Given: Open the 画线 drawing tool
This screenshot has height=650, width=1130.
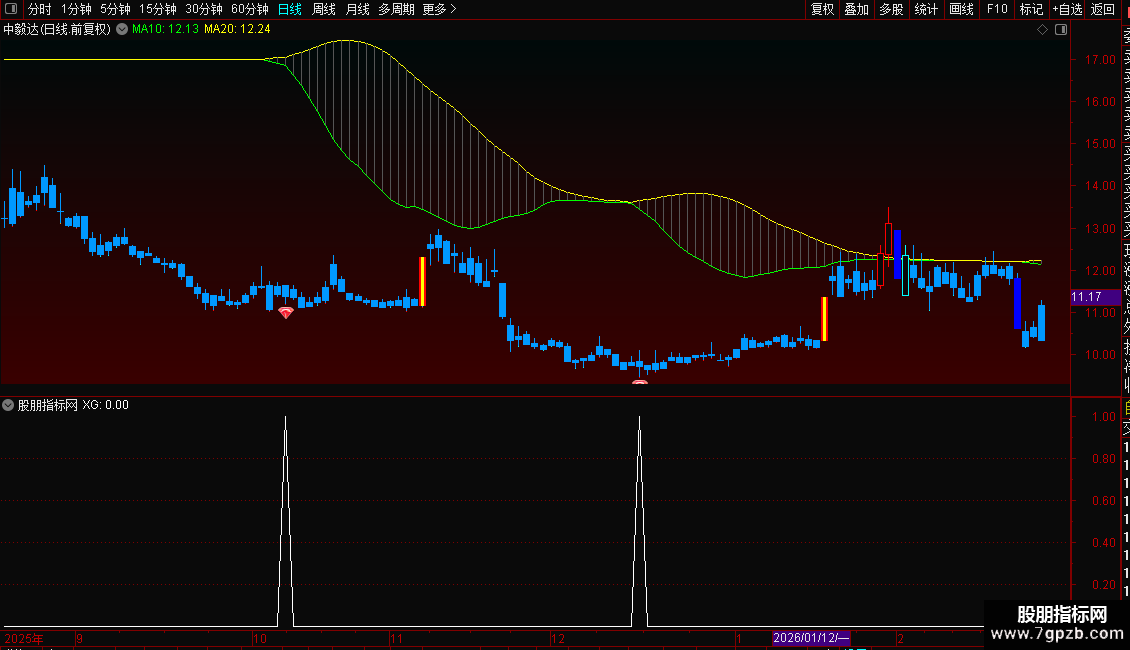Looking at the screenshot, I should click(x=961, y=9).
